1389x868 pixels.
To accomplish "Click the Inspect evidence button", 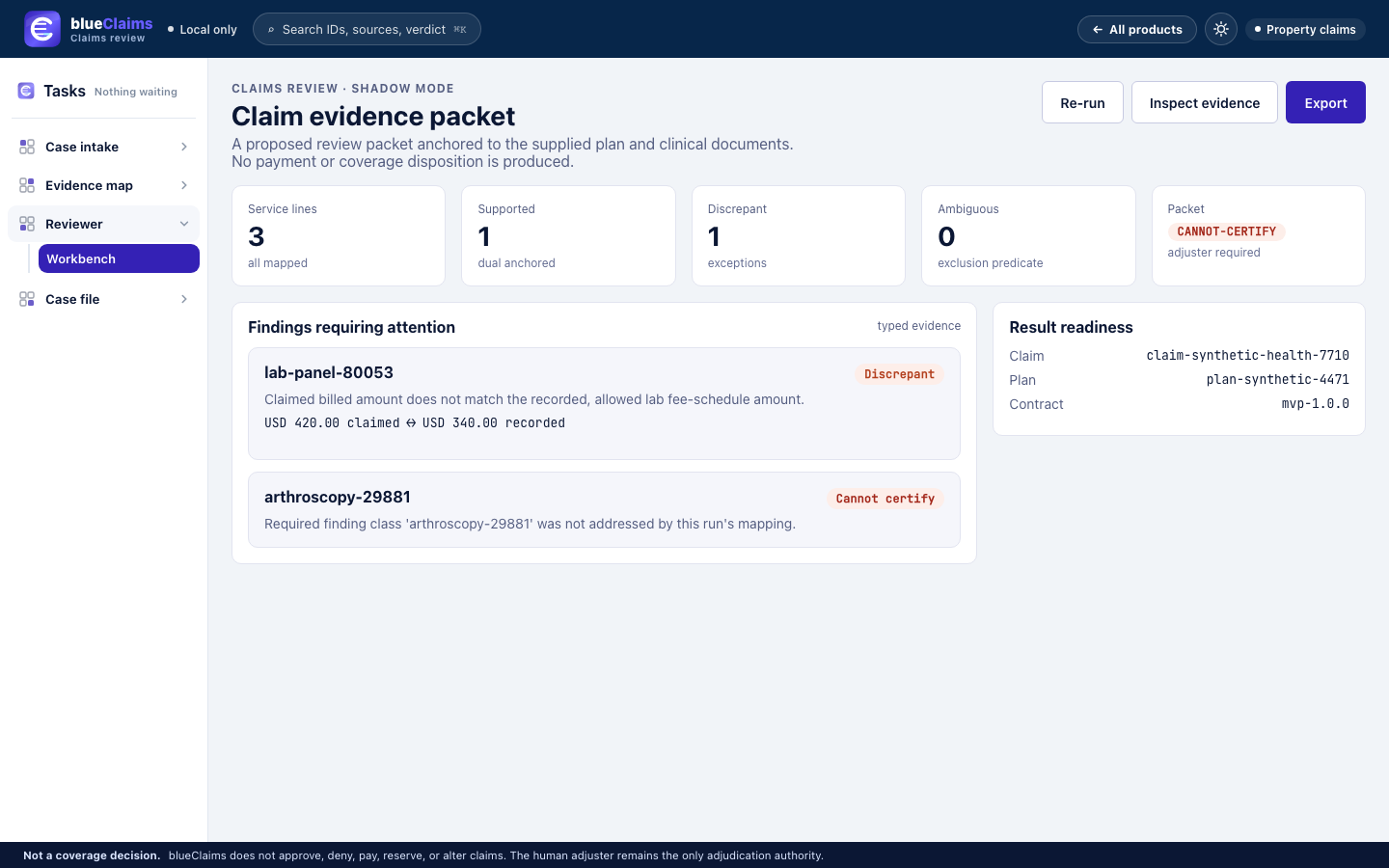I will click(x=1205, y=102).
